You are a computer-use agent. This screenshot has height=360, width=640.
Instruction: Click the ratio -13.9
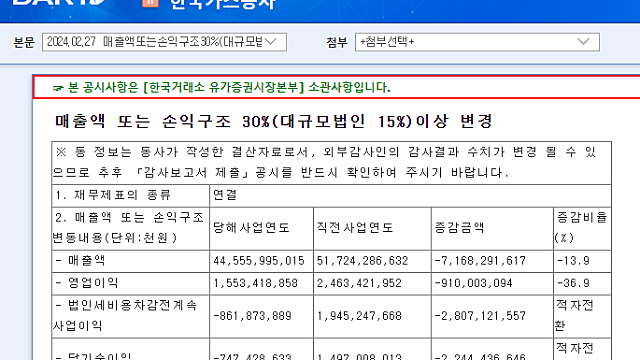tap(573, 261)
